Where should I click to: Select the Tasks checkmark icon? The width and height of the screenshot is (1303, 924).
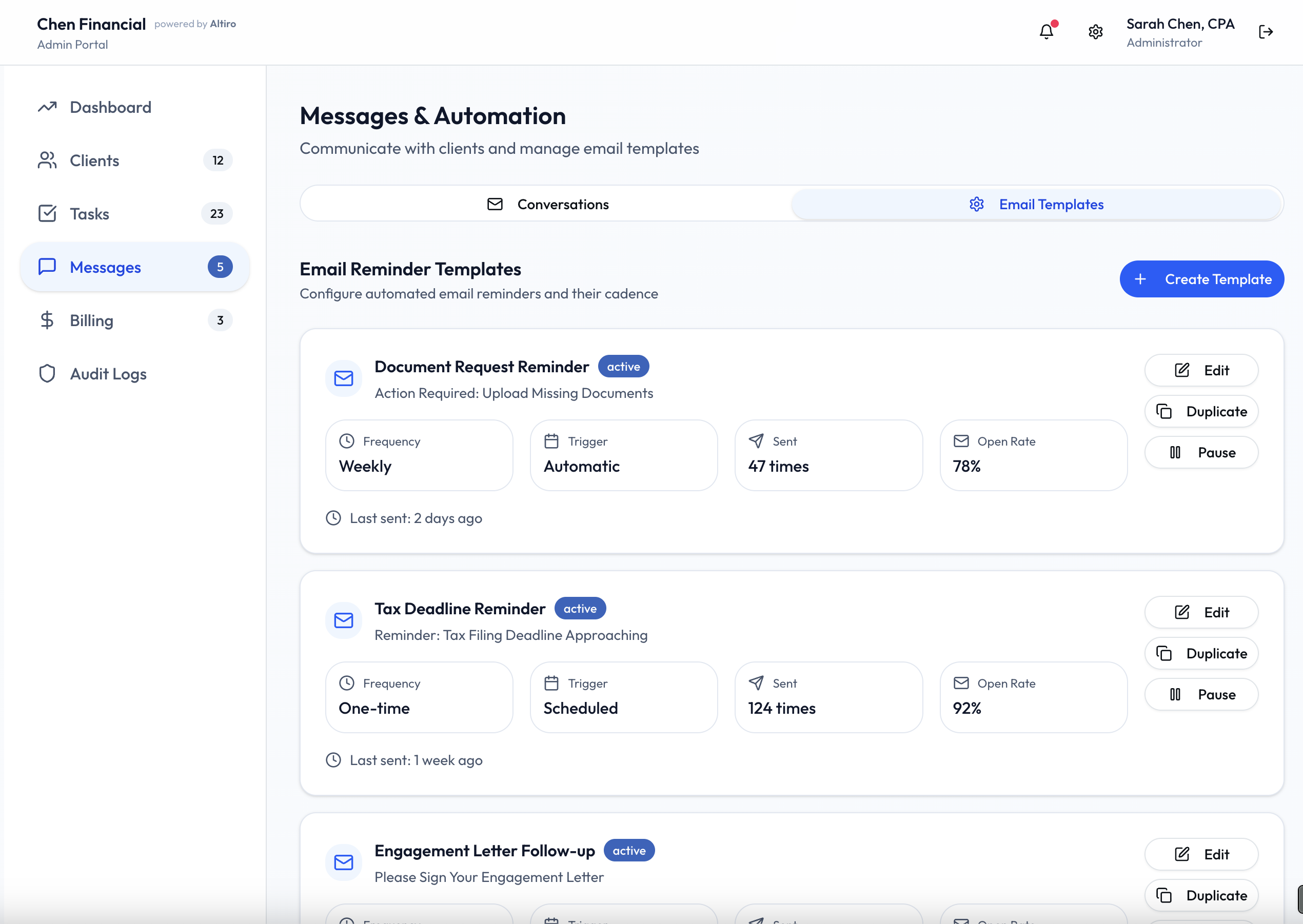[47, 213]
